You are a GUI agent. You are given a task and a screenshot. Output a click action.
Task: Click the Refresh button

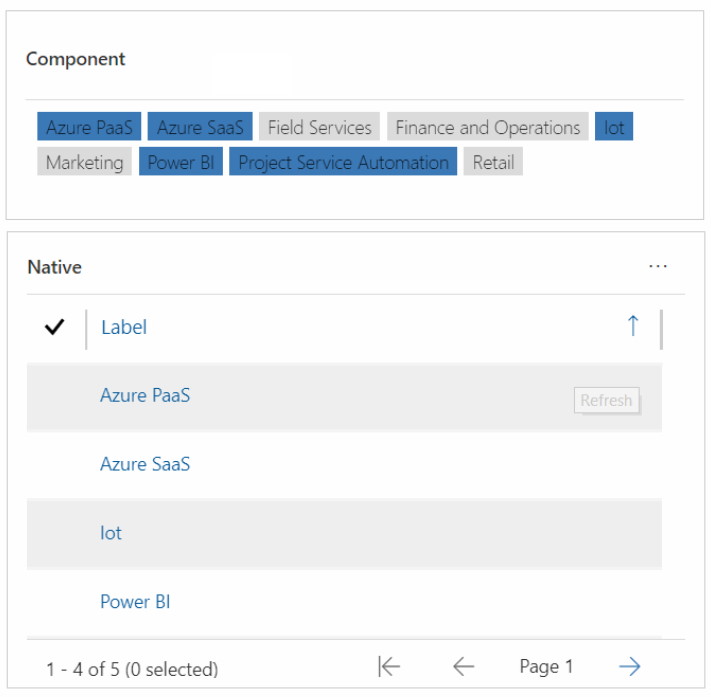click(607, 400)
